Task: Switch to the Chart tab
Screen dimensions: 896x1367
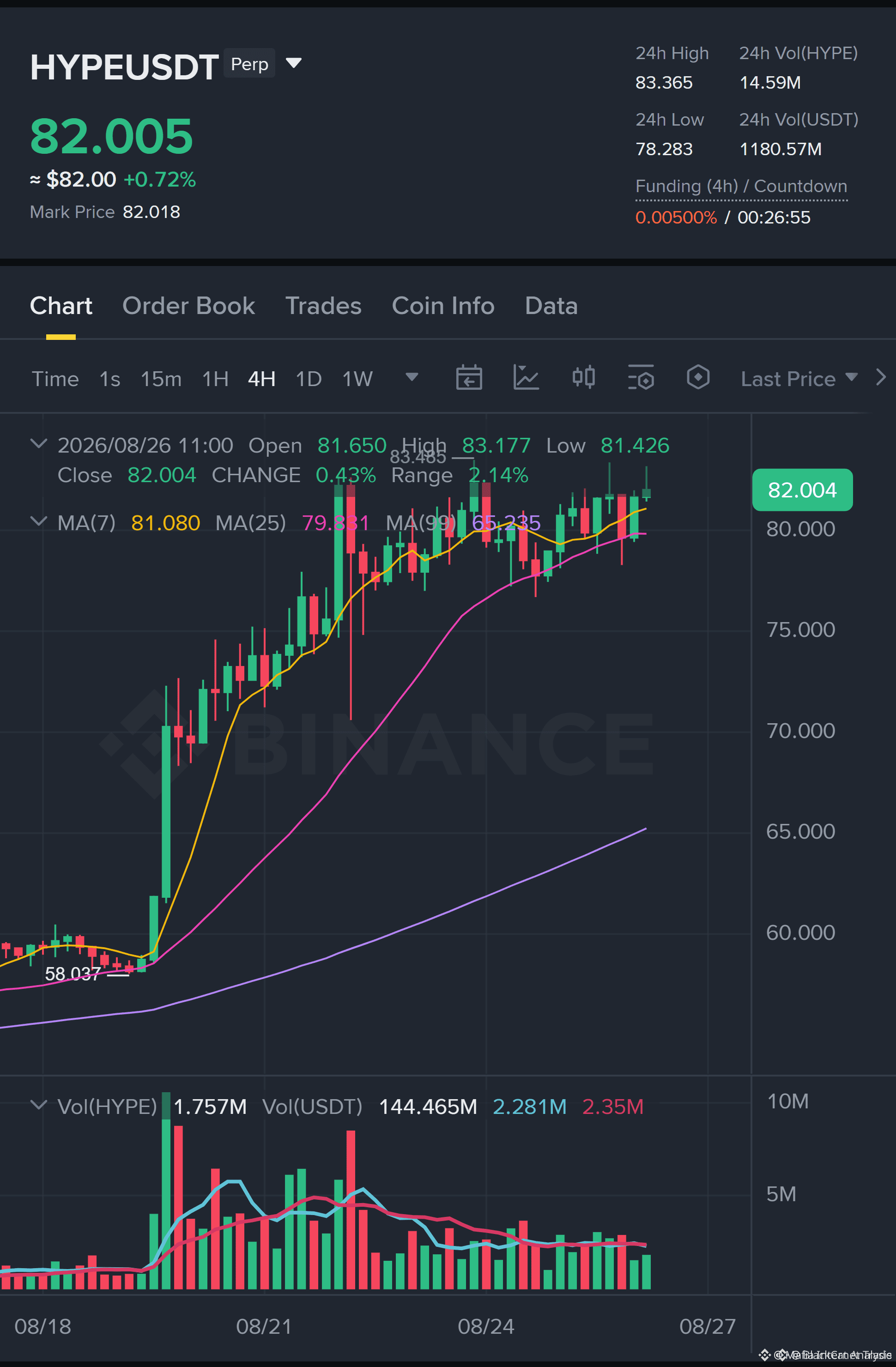Action: coord(61,306)
